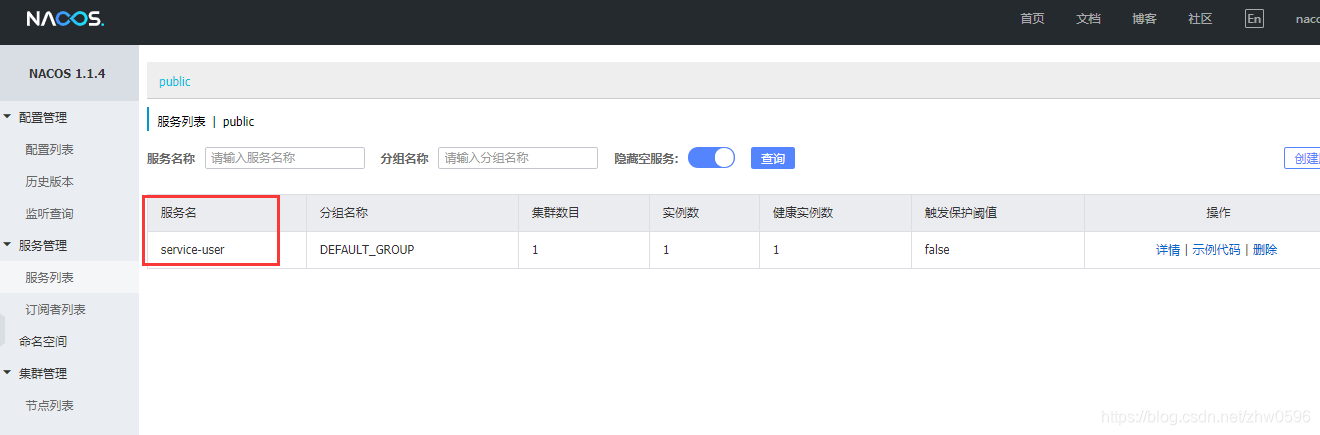This screenshot has width=1320, height=435.
Task: Switch language with the En icon
Action: coord(1254,19)
